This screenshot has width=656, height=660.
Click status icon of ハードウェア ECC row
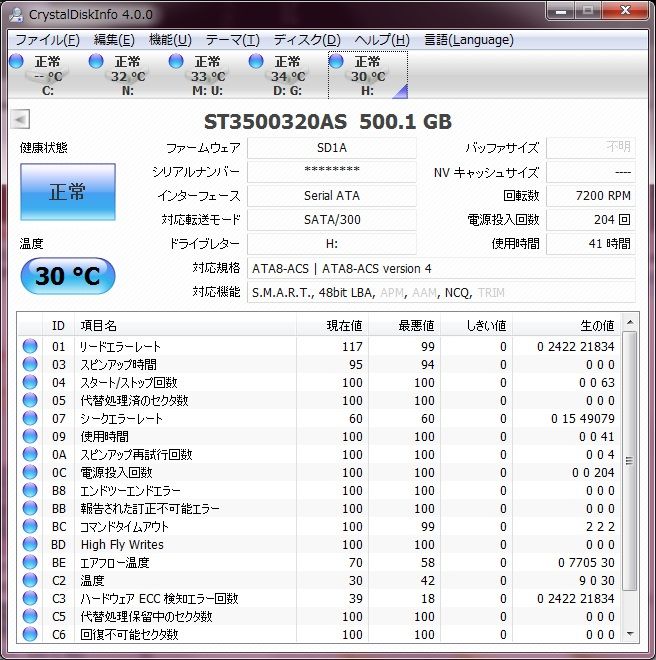point(30,598)
